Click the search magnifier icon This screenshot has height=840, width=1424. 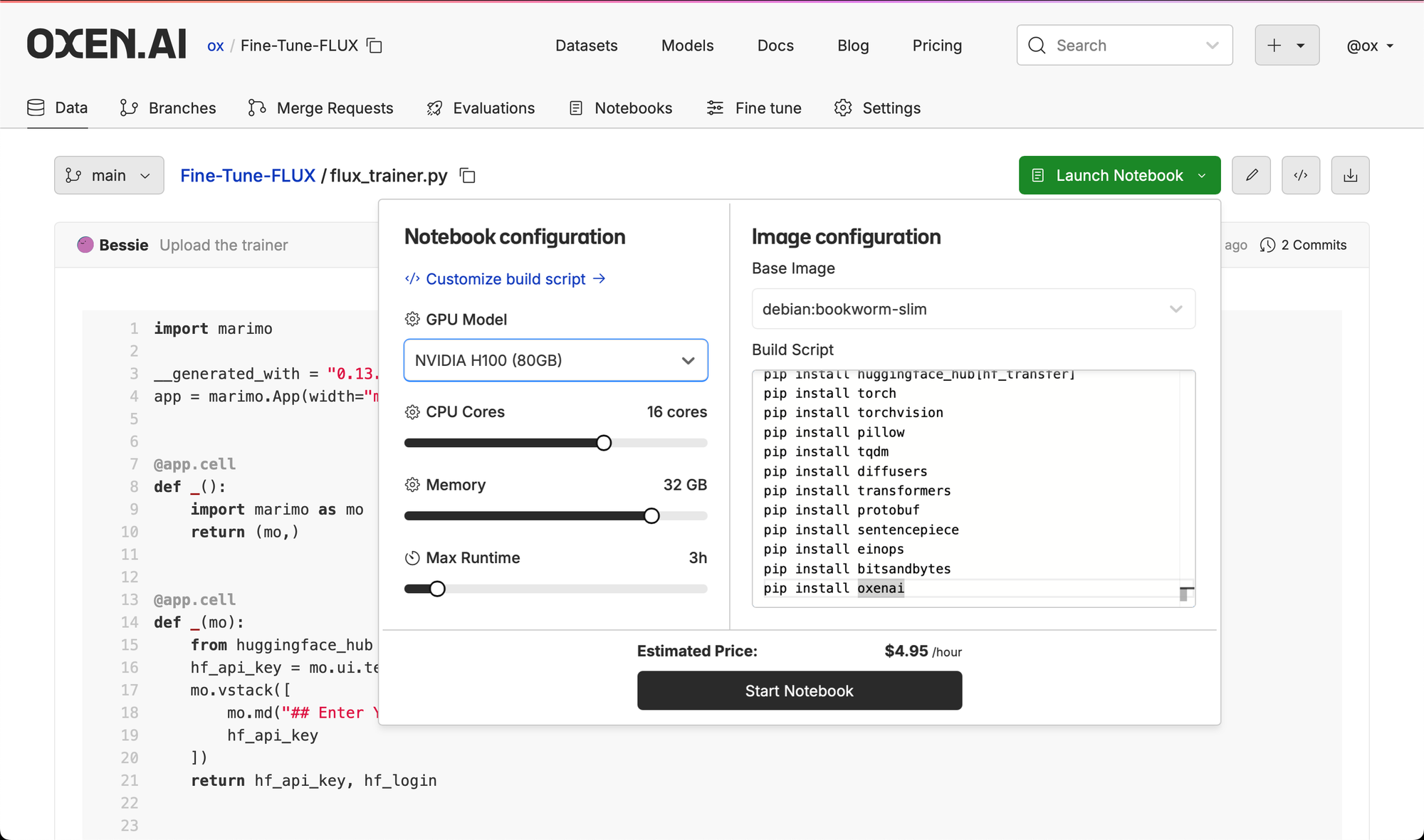1037,46
